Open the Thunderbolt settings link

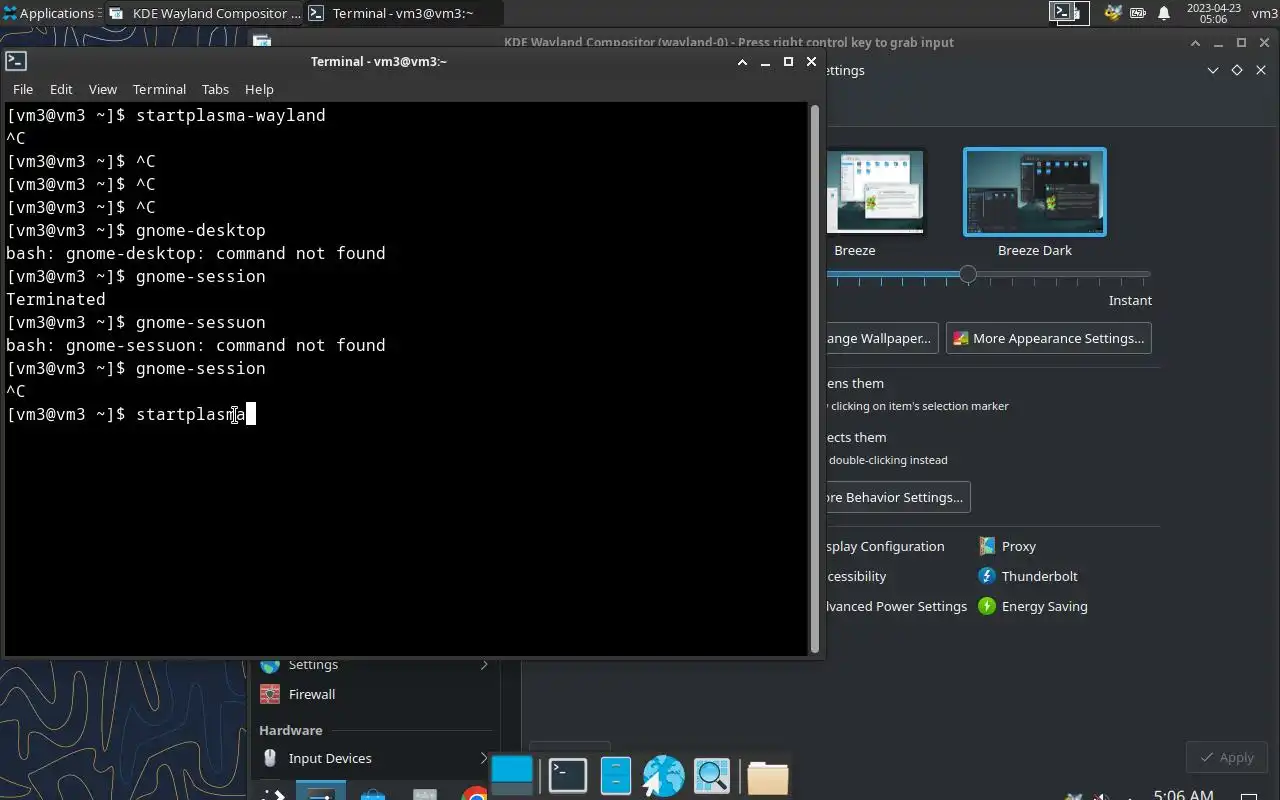pyautogui.click(x=1028, y=576)
